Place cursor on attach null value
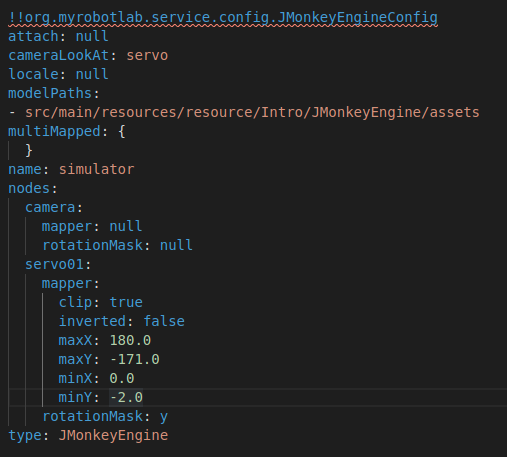The height and width of the screenshot is (457, 507). point(92,36)
